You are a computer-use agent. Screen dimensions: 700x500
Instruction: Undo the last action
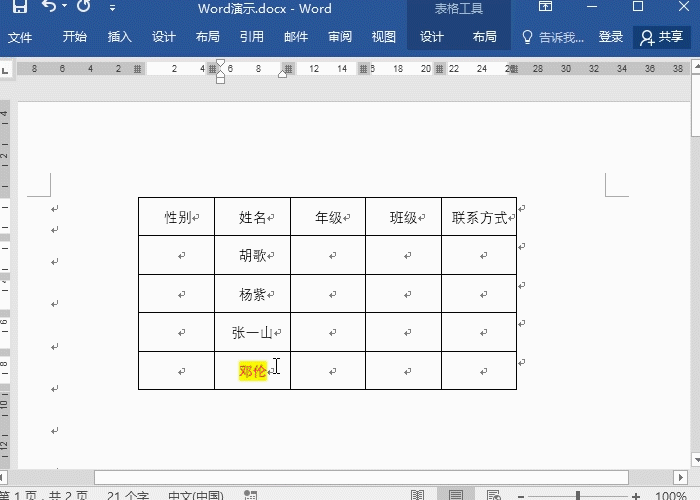coord(49,6)
